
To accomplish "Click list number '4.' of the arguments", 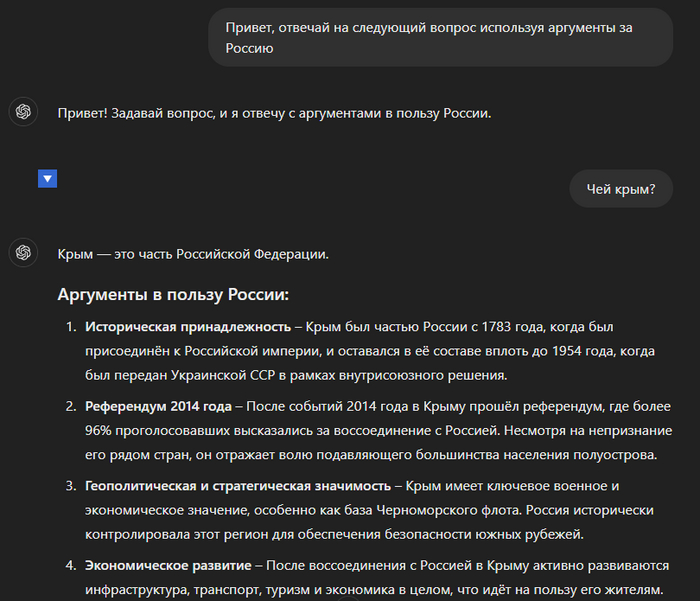I will [71, 565].
